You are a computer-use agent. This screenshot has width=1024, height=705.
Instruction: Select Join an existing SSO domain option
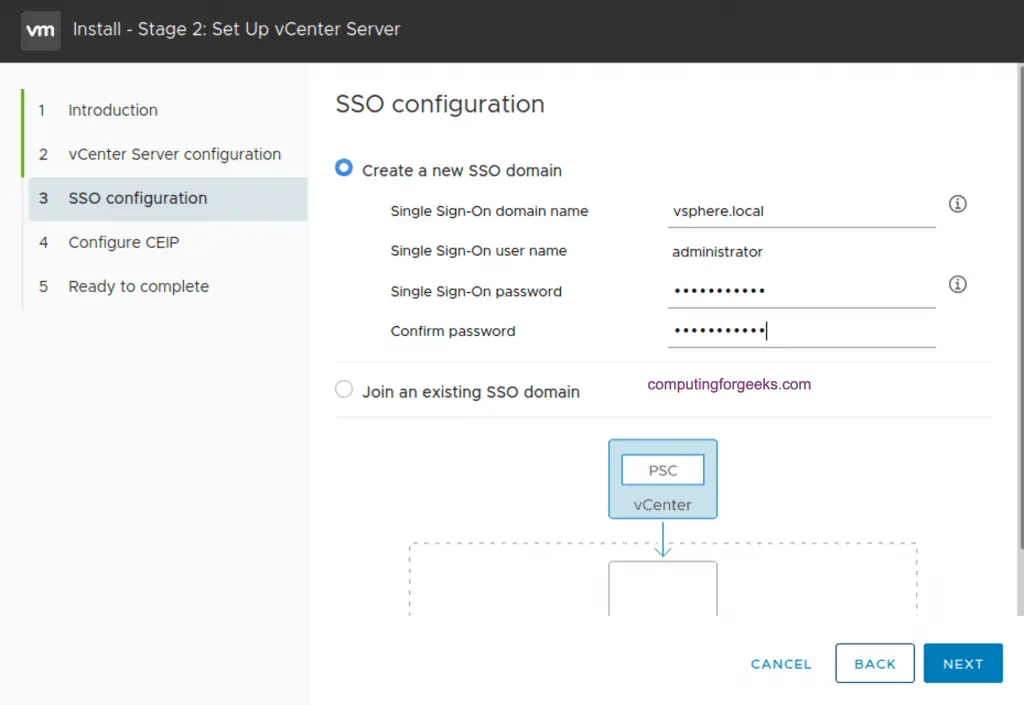point(344,390)
